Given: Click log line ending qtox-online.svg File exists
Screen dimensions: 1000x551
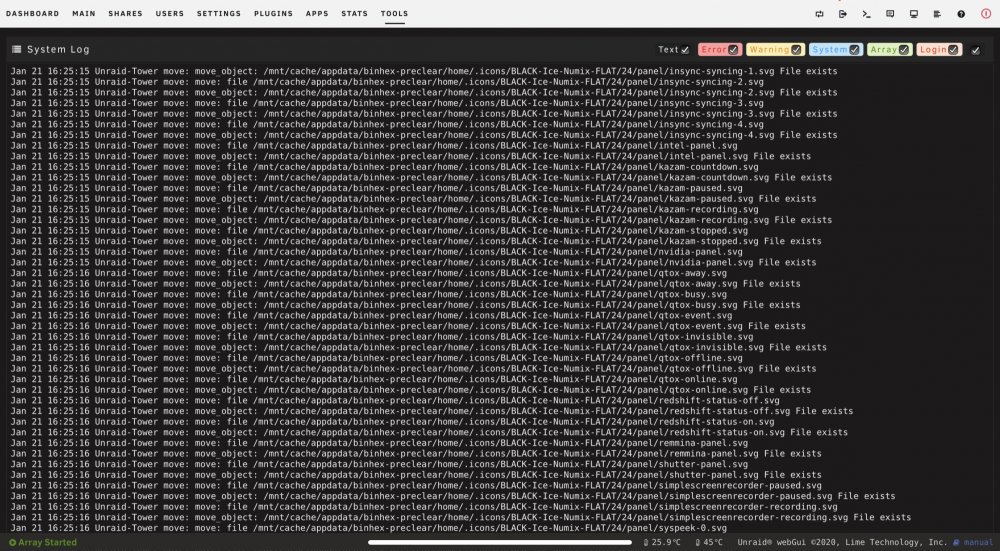Looking at the screenshot, I should 411,390.
